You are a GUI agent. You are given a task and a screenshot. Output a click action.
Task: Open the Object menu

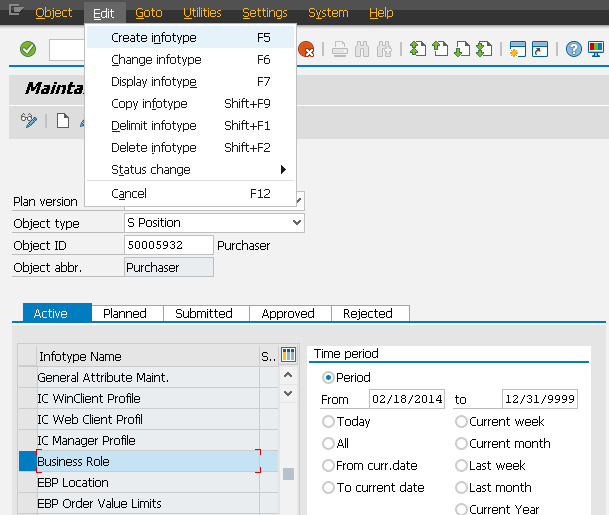click(x=54, y=13)
